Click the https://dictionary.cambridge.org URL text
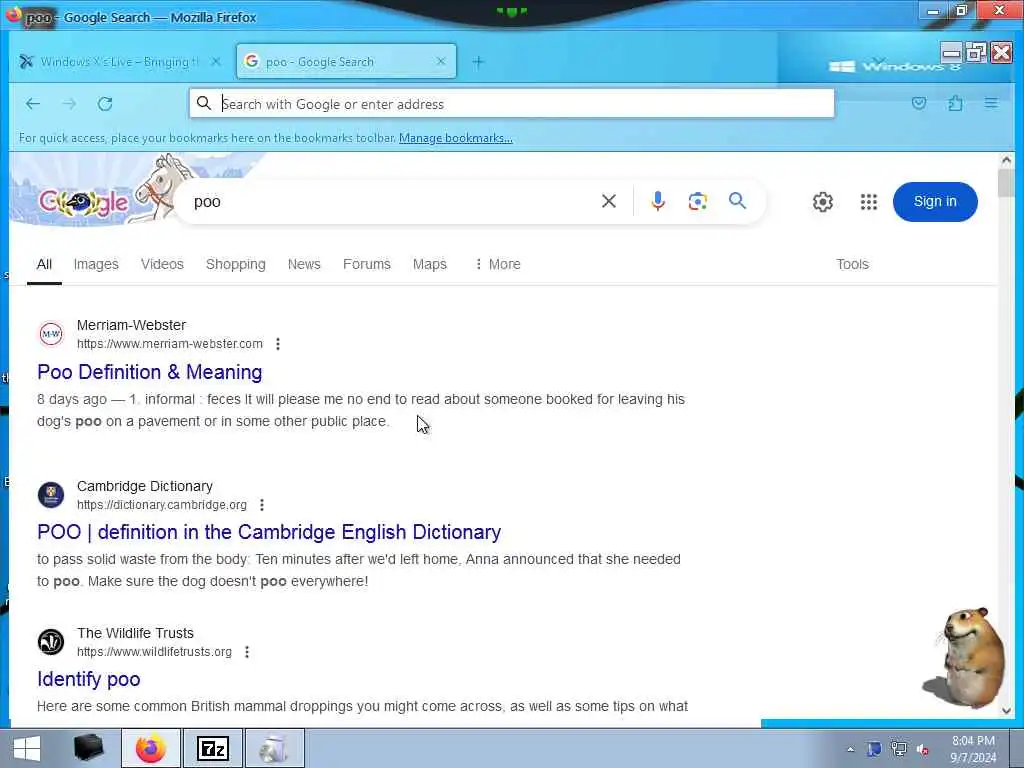Screen dimensions: 1024x768 [162, 505]
